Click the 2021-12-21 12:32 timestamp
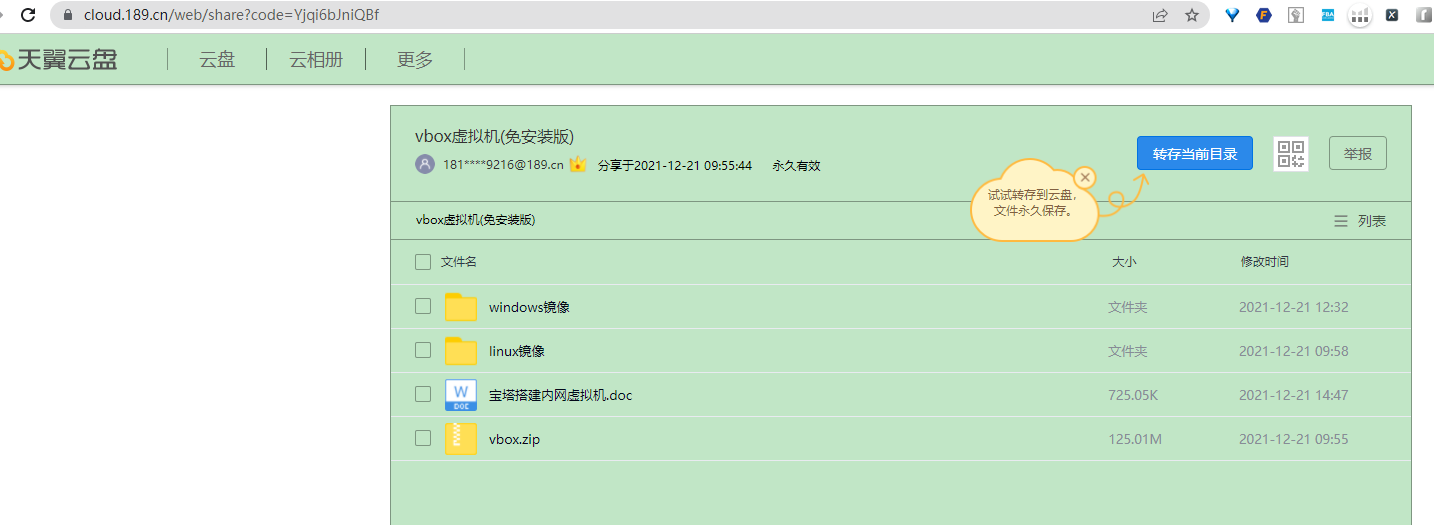 click(x=1294, y=307)
